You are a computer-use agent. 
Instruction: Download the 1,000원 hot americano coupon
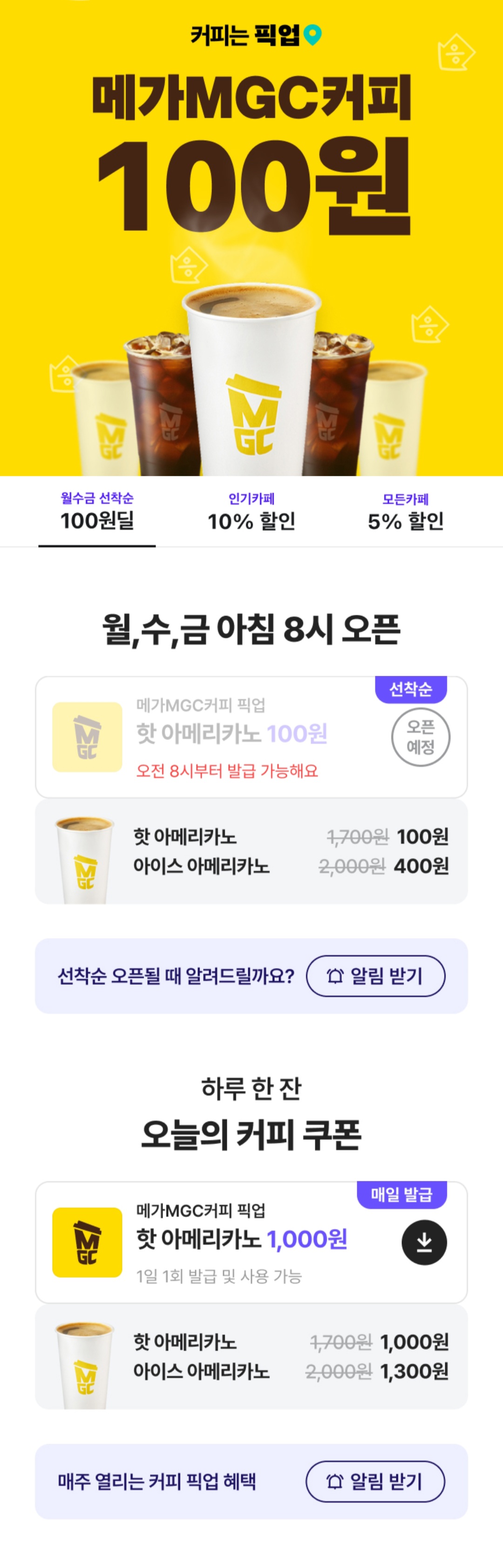coord(424,1242)
